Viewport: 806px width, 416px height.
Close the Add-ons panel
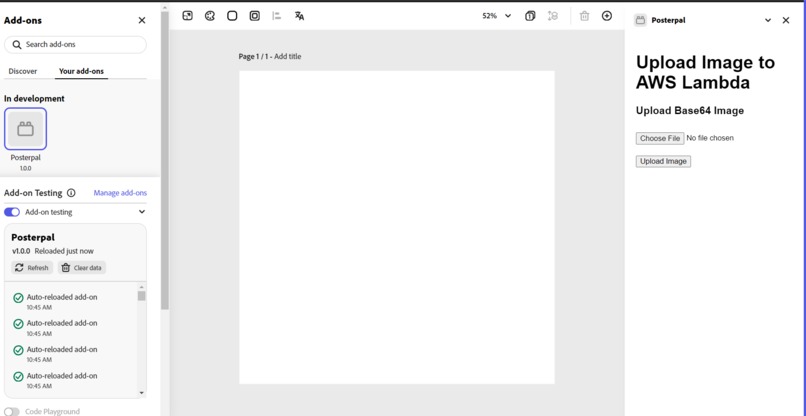142,20
